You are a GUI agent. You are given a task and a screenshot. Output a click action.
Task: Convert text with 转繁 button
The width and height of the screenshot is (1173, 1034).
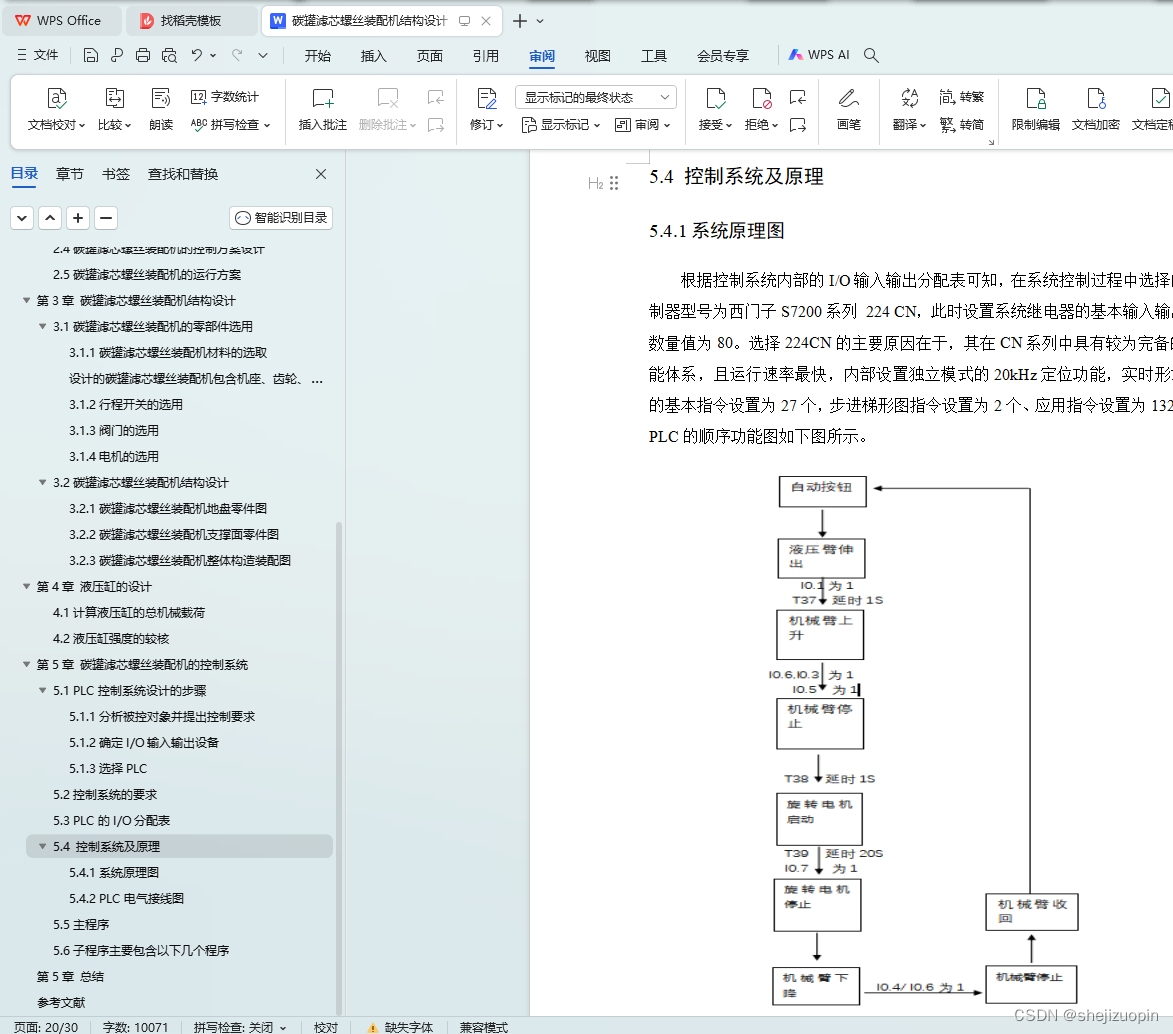[x=962, y=97]
